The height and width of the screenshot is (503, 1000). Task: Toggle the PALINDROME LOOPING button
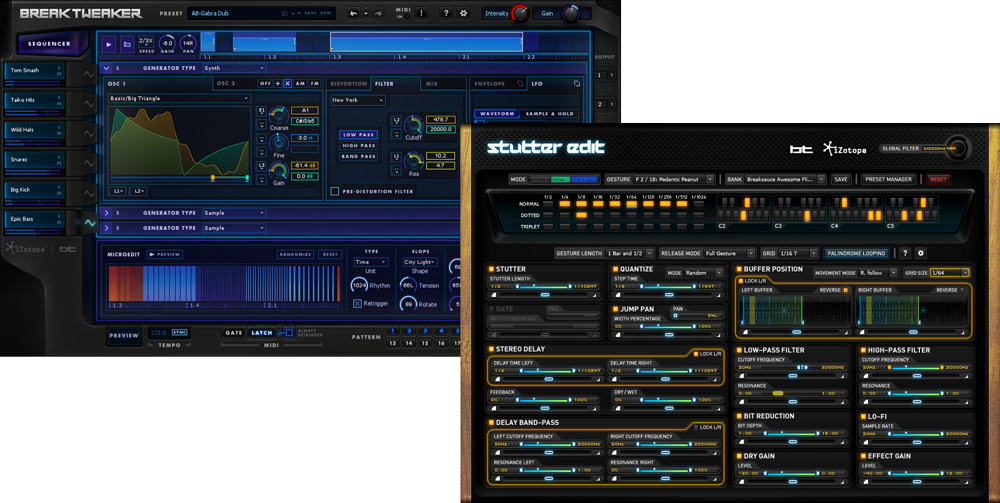point(857,253)
